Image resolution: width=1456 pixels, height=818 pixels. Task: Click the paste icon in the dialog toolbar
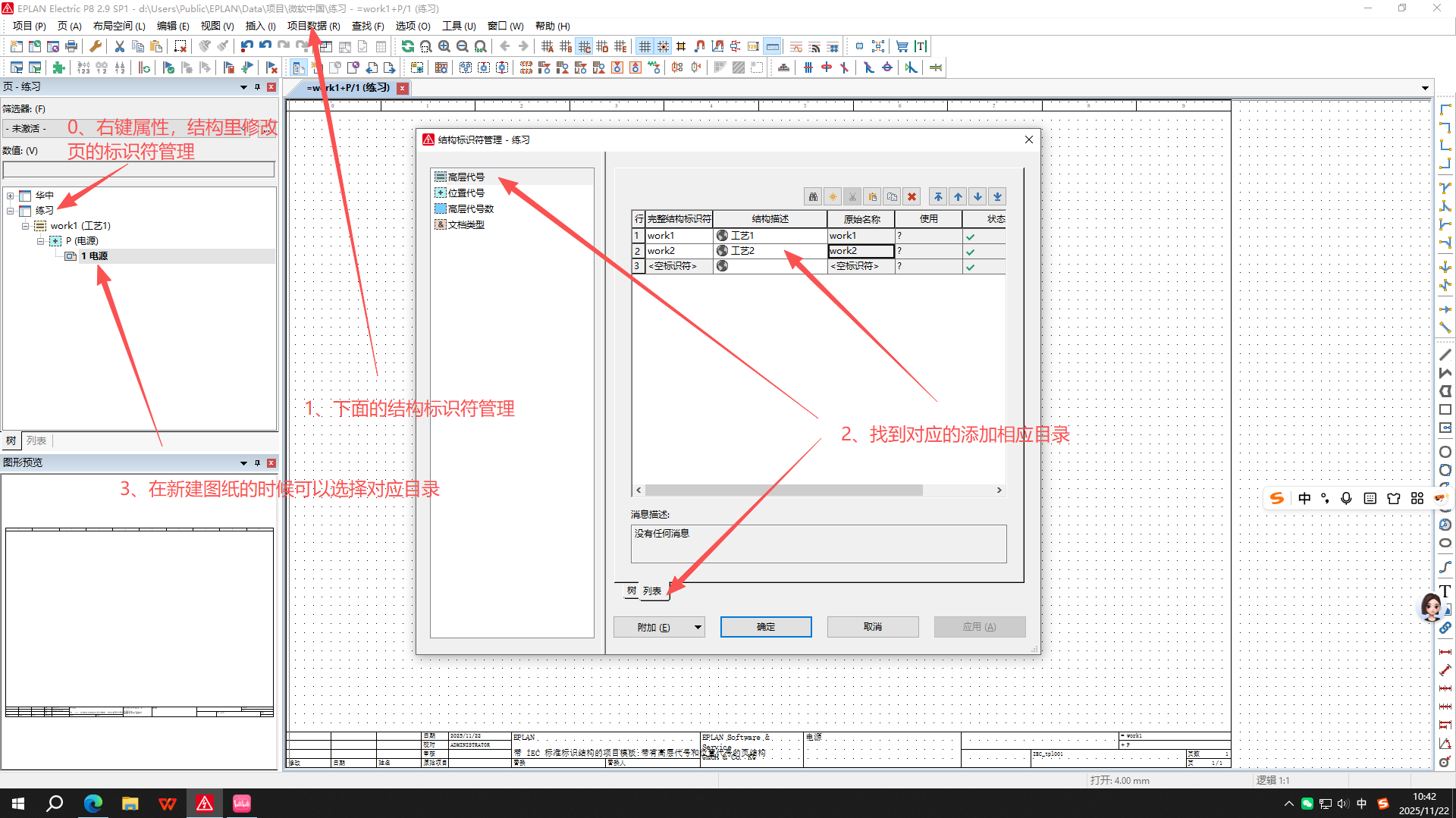pyautogui.click(x=872, y=197)
